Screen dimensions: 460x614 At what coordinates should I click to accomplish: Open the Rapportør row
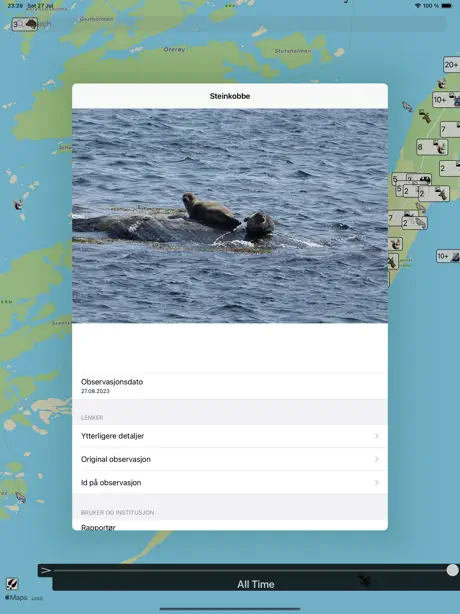(230, 526)
